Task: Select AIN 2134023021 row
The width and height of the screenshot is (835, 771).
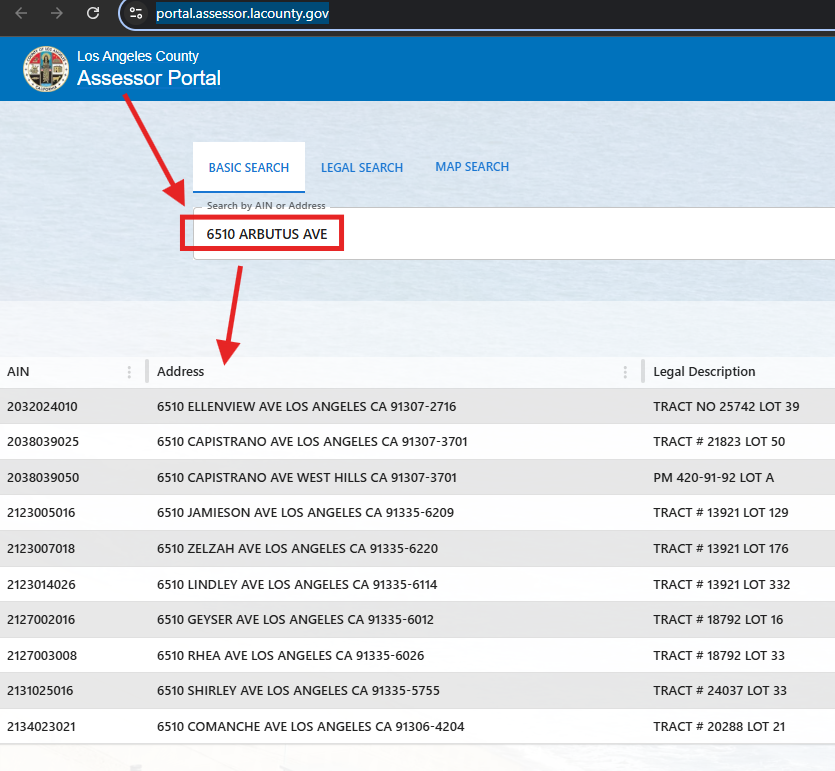Action: click(42, 727)
